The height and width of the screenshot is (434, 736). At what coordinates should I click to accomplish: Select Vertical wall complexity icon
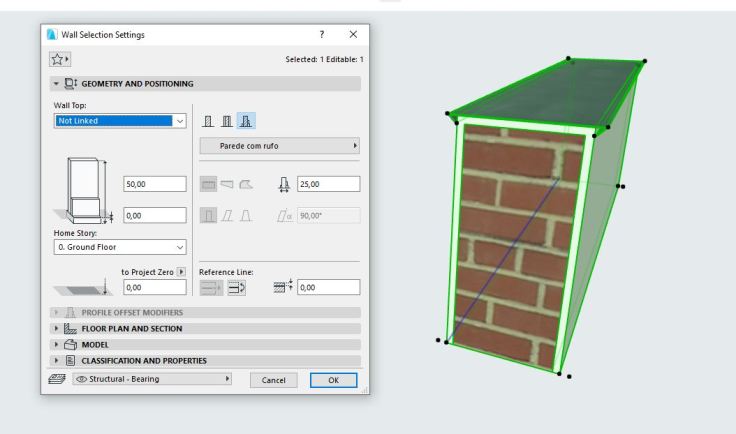click(x=208, y=216)
